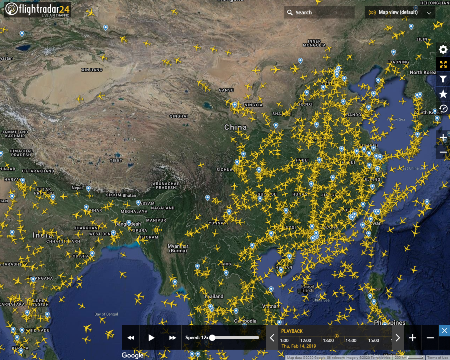Open bookmarks with the star icon
Screen dimensions: 450x360
(x=443, y=94)
